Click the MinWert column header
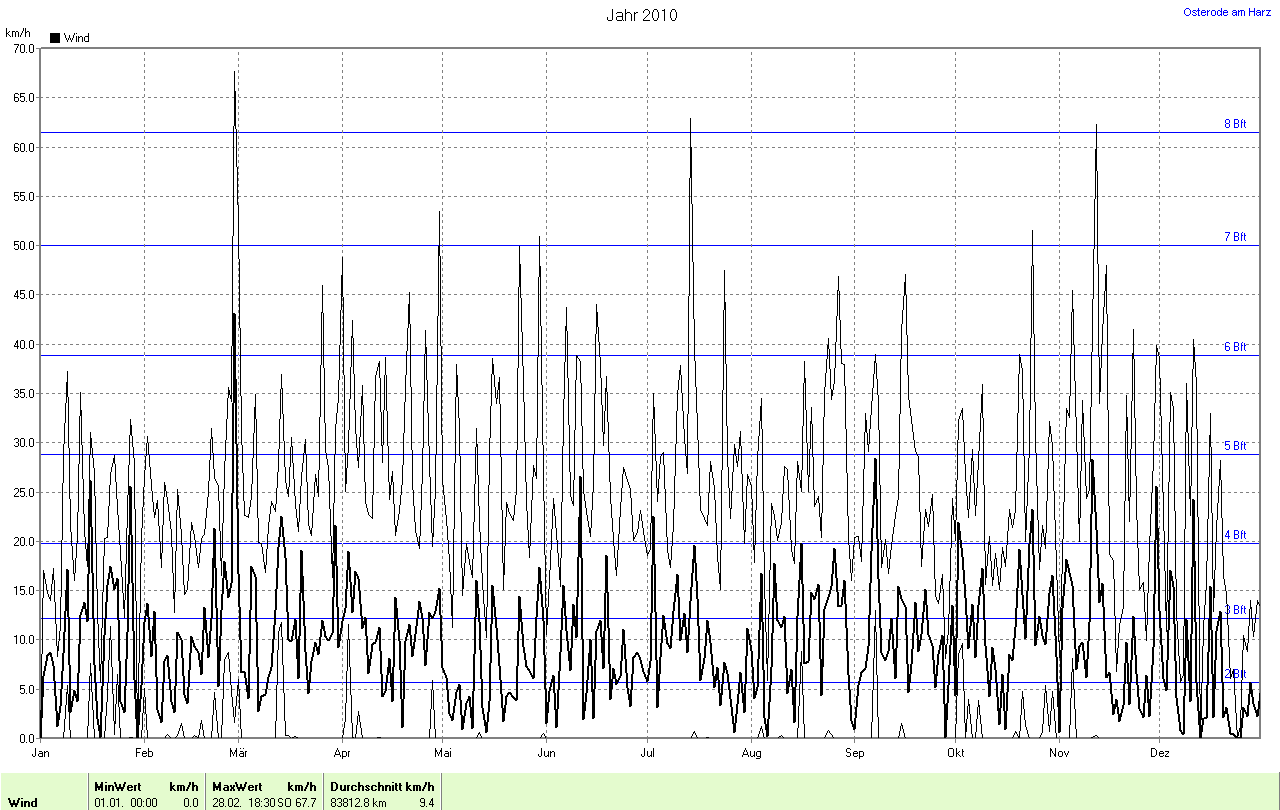Screen dimensions: 1280x810 tap(118, 787)
